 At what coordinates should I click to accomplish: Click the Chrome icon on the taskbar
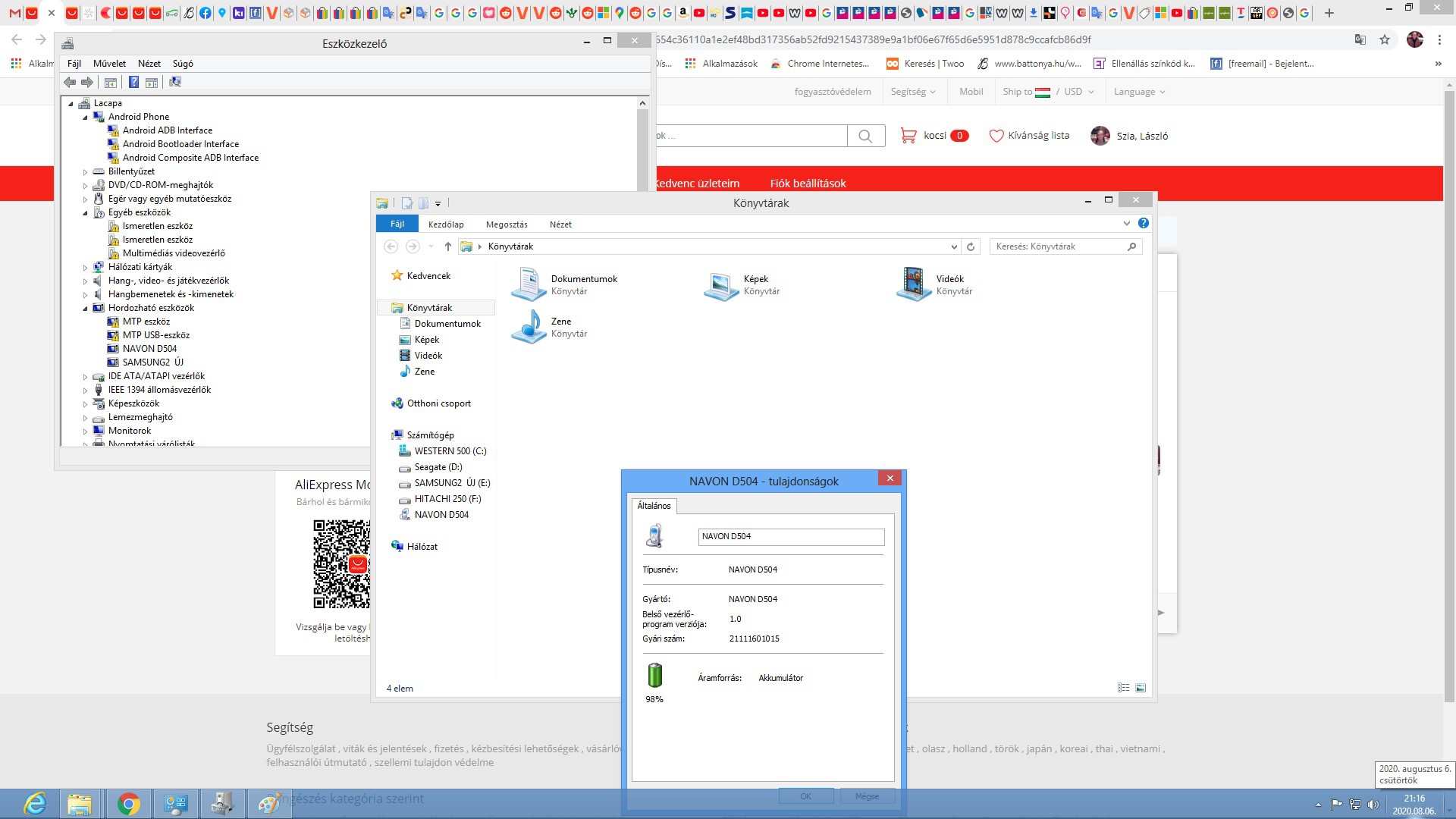click(x=128, y=803)
